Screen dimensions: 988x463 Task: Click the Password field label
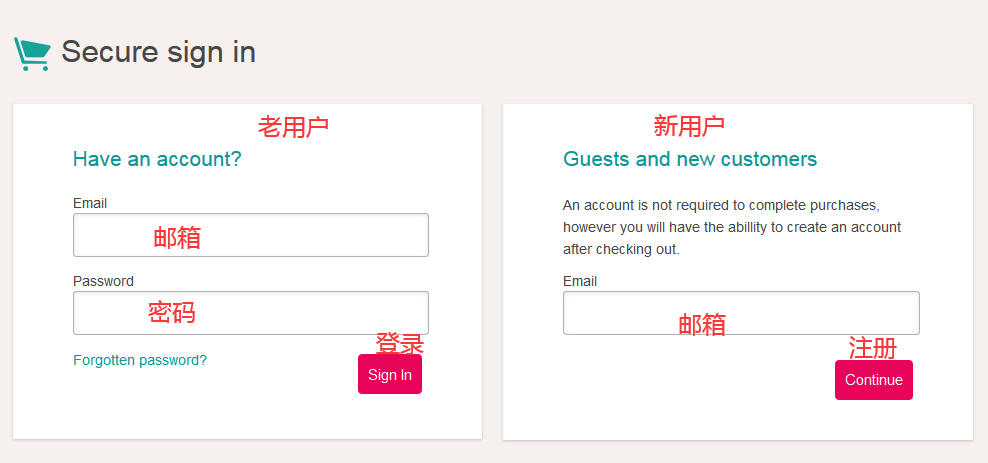click(x=103, y=281)
